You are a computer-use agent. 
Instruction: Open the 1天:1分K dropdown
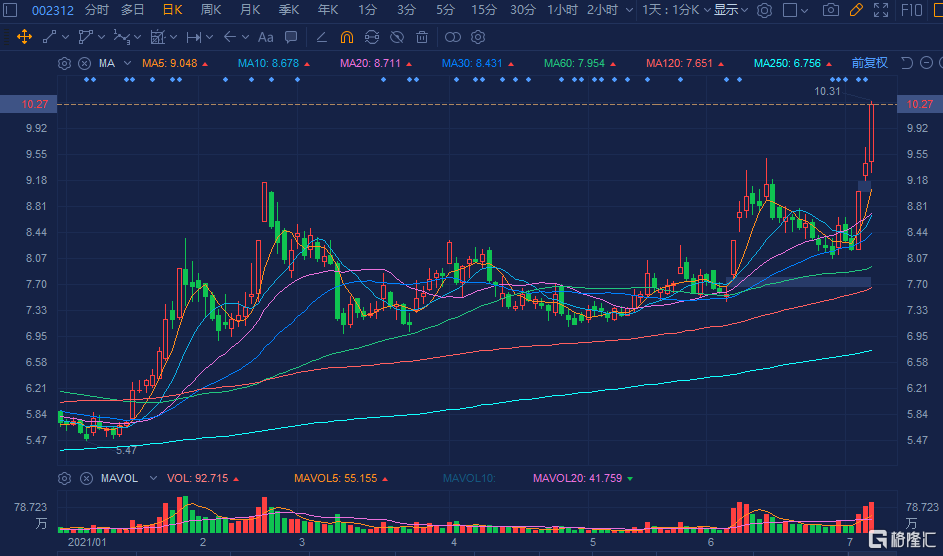(676, 10)
